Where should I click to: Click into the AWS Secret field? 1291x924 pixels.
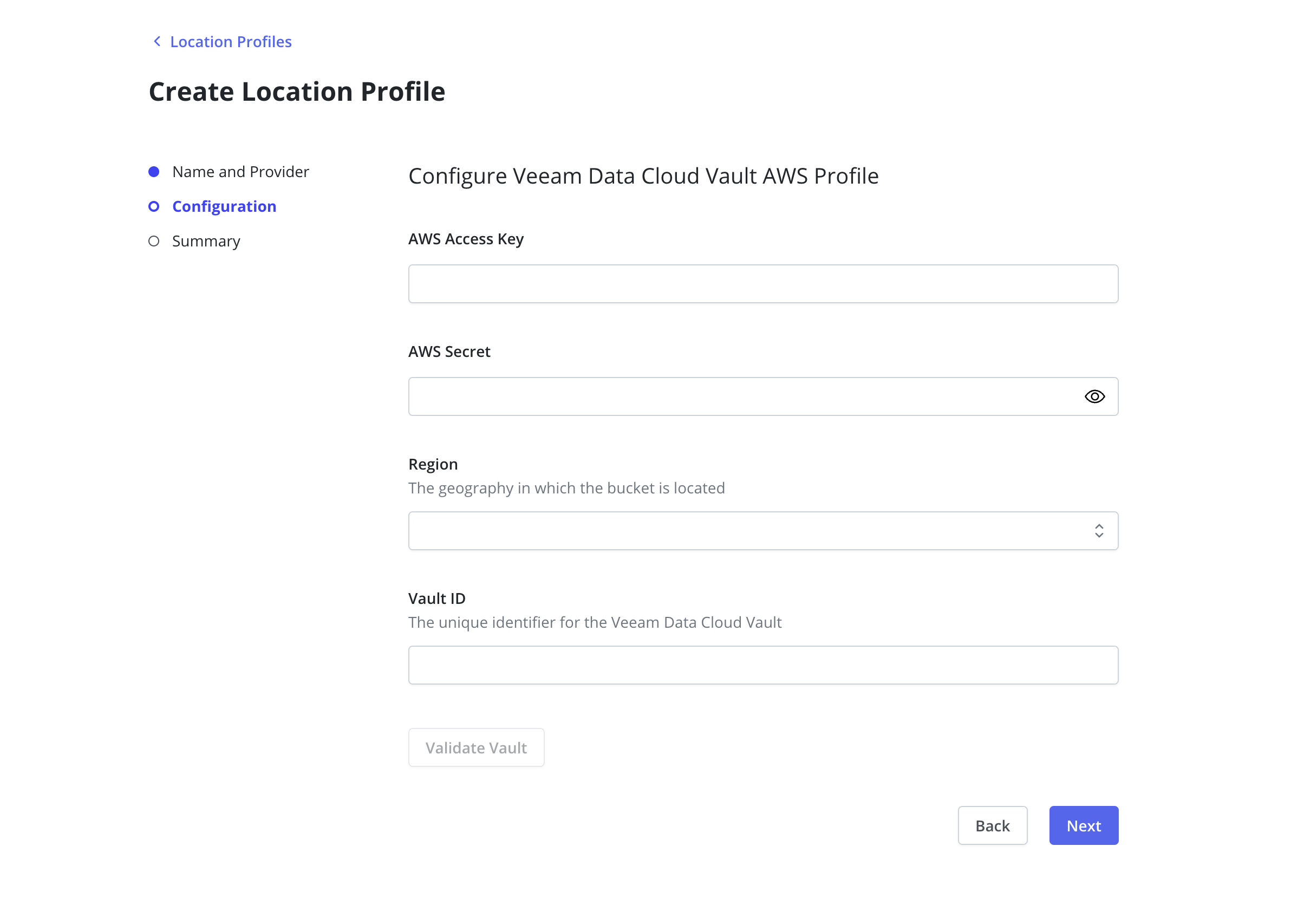[739, 396]
